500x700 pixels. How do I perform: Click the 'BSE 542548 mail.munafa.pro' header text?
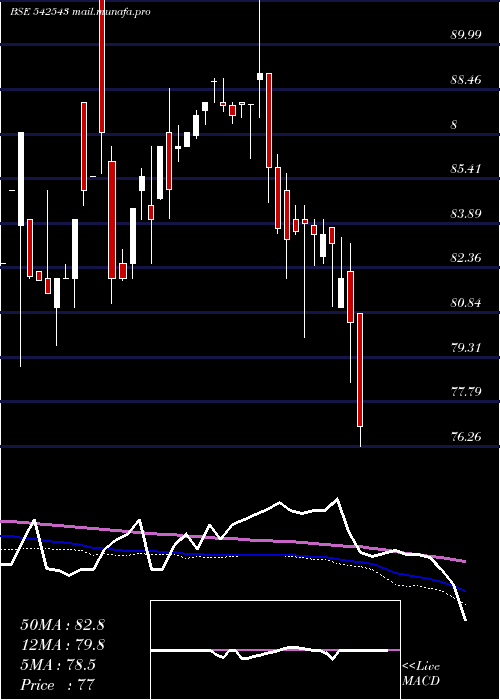tap(80, 12)
